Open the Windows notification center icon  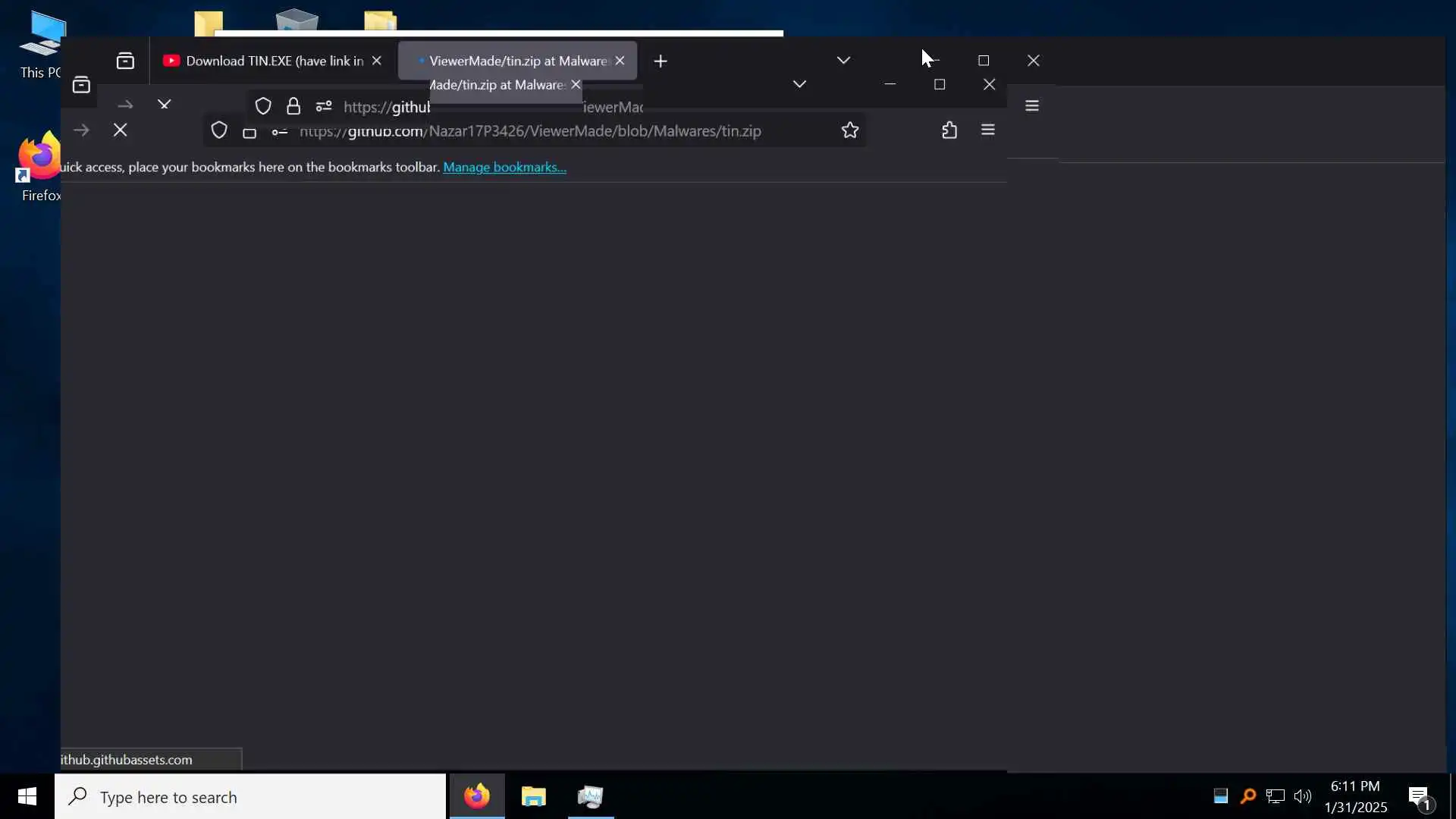pos(1419,796)
